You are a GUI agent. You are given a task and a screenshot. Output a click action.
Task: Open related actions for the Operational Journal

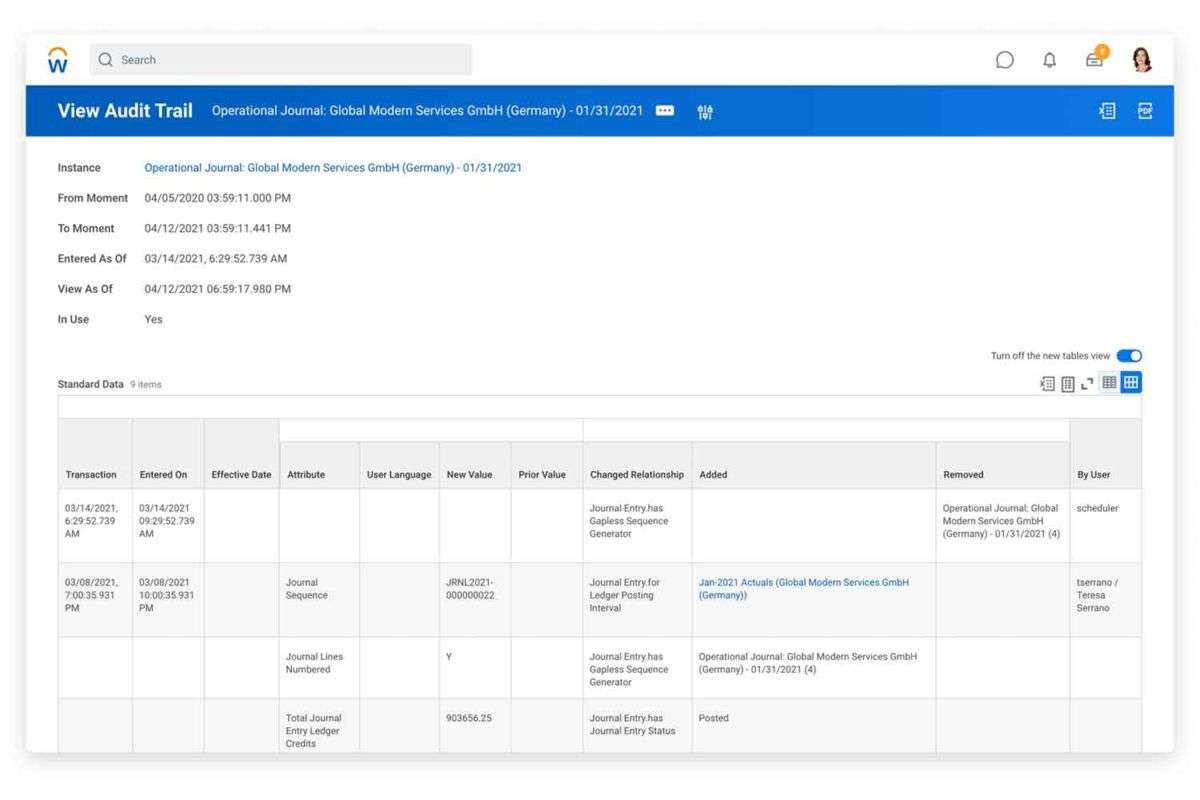(x=664, y=111)
